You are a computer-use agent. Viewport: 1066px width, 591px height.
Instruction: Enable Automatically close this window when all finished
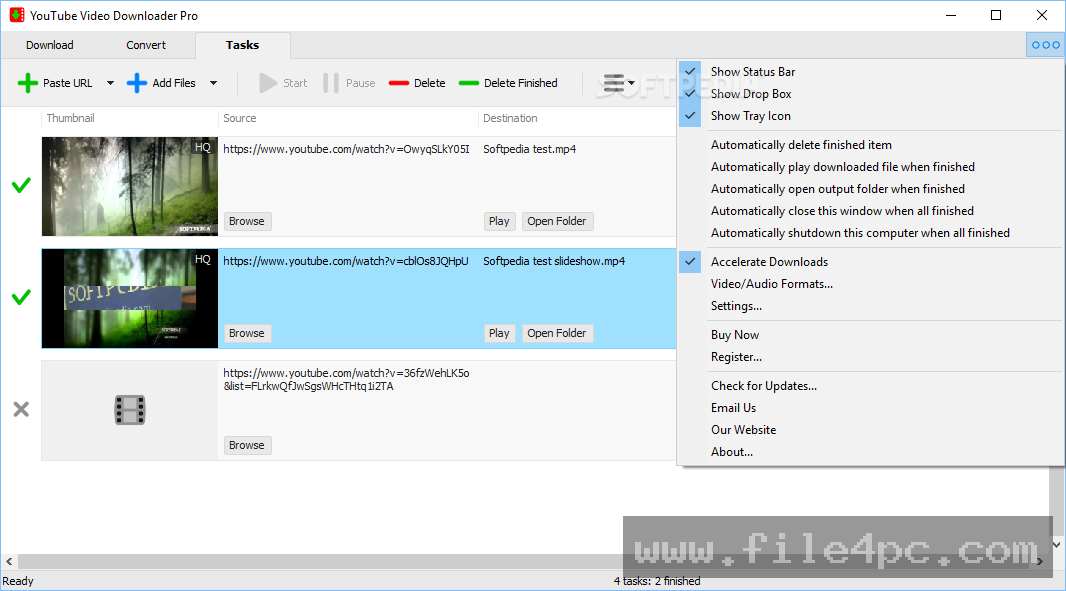[x=842, y=211]
